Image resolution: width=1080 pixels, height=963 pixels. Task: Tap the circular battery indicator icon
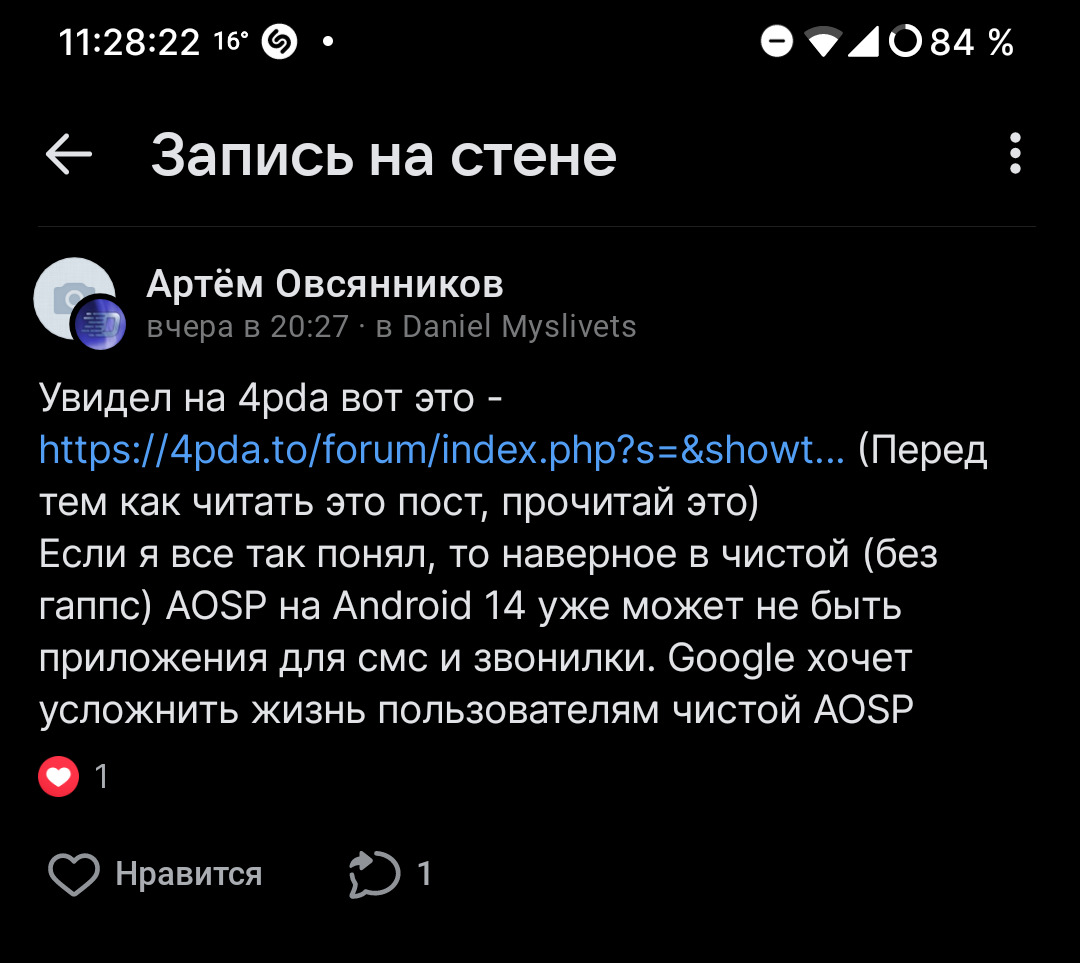coord(905,42)
